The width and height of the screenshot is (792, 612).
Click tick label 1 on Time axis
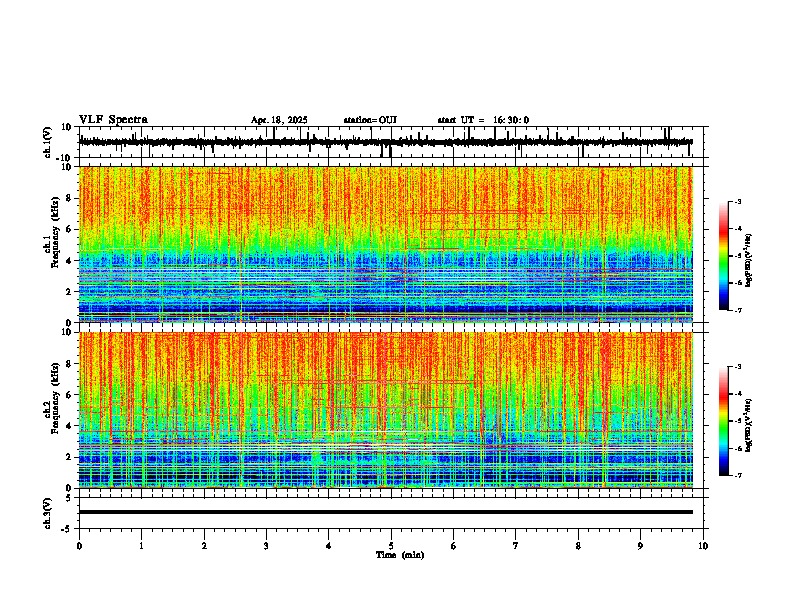pyautogui.click(x=141, y=546)
